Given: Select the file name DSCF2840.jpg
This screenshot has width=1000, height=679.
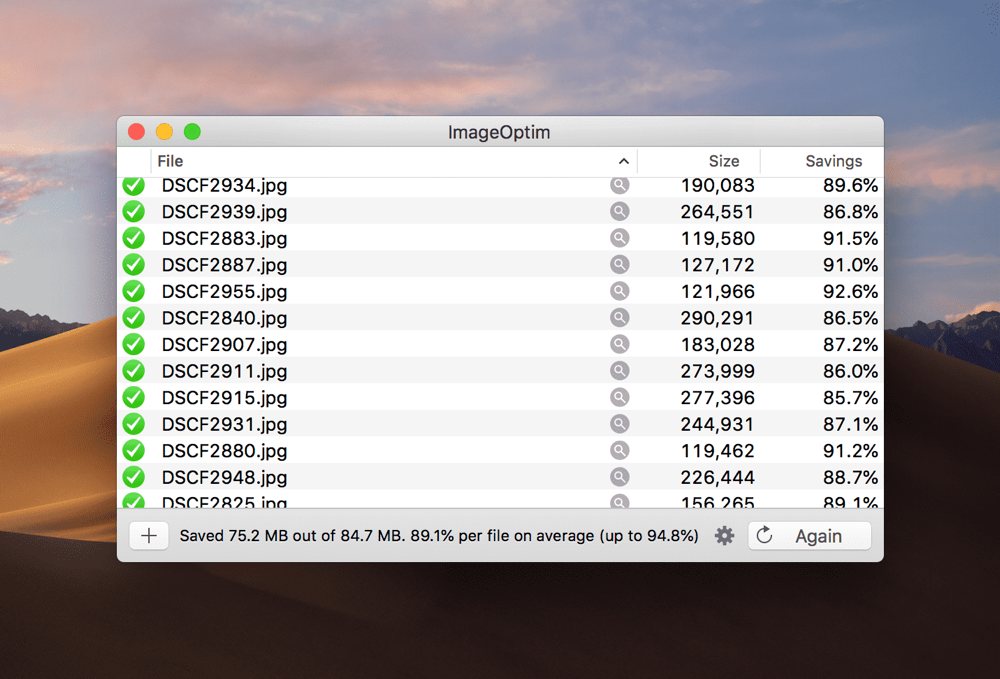Looking at the screenshot, I should click(x=224, y=318).
